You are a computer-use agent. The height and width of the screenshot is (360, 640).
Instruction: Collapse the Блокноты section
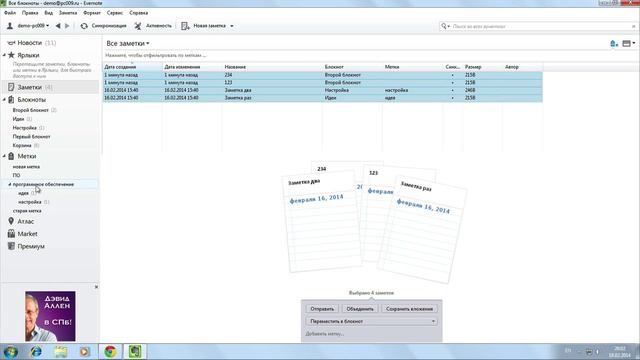click(4, 100)
